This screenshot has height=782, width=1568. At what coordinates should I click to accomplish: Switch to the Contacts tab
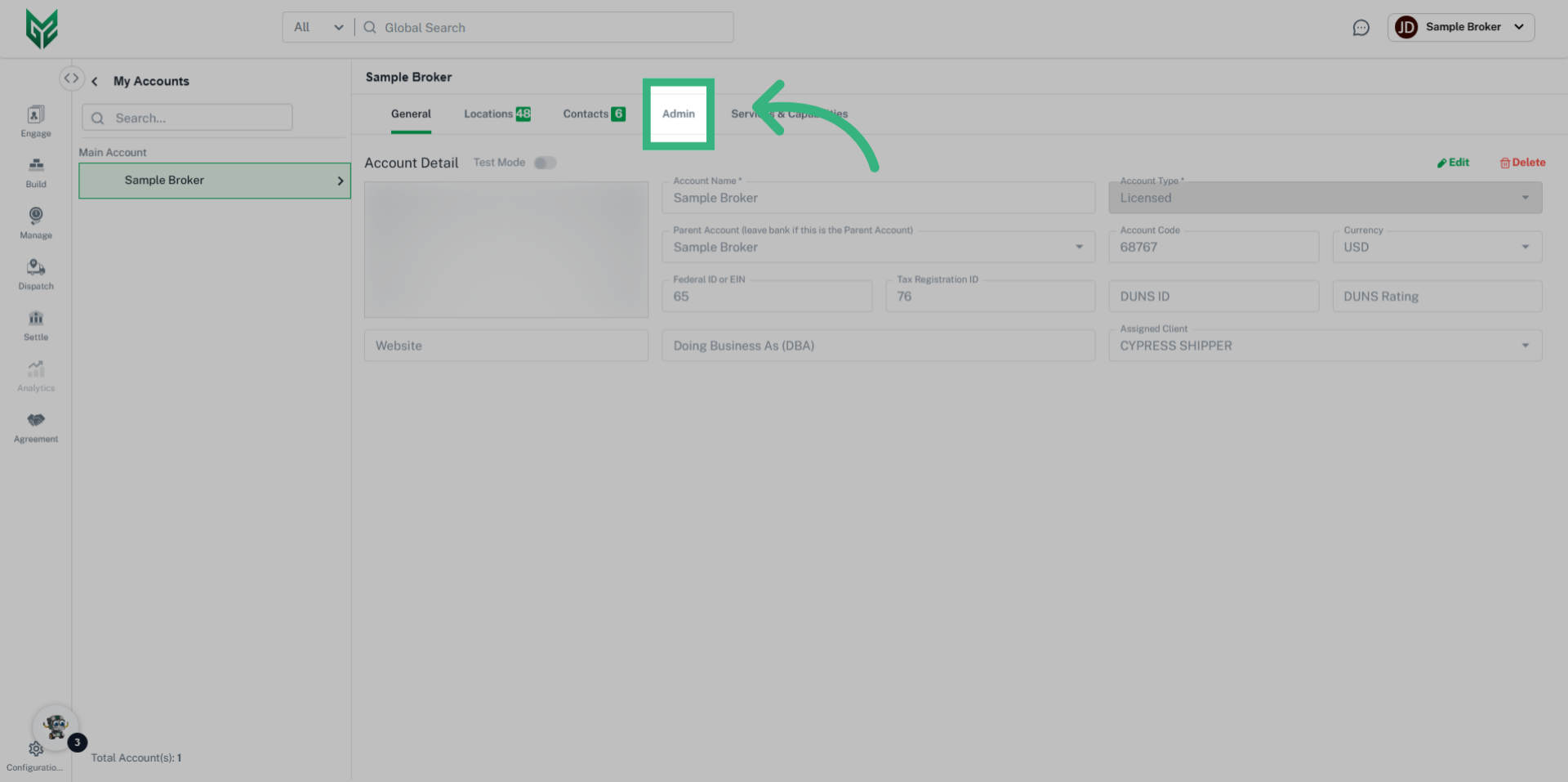point(594,114)
